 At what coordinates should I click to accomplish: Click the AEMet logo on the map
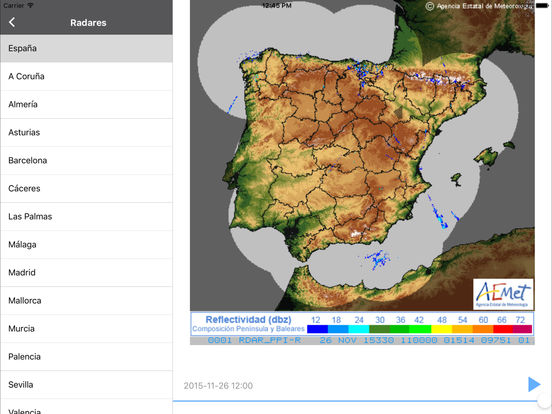[503, 294]
